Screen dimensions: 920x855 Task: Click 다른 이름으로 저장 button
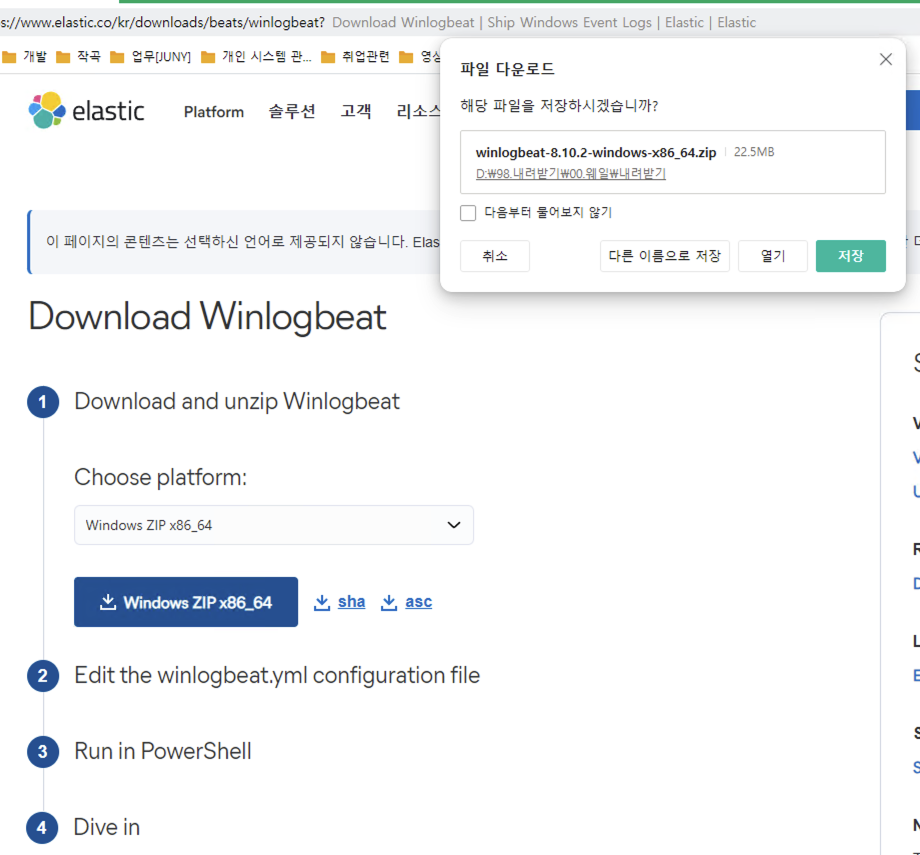(x=664, y=256)
